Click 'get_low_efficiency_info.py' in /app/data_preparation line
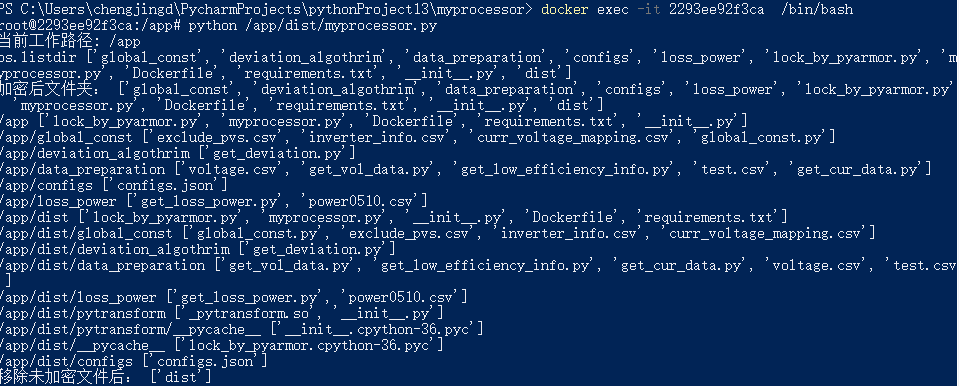Screen dimensions: 959x386 [x=566, y=169]
